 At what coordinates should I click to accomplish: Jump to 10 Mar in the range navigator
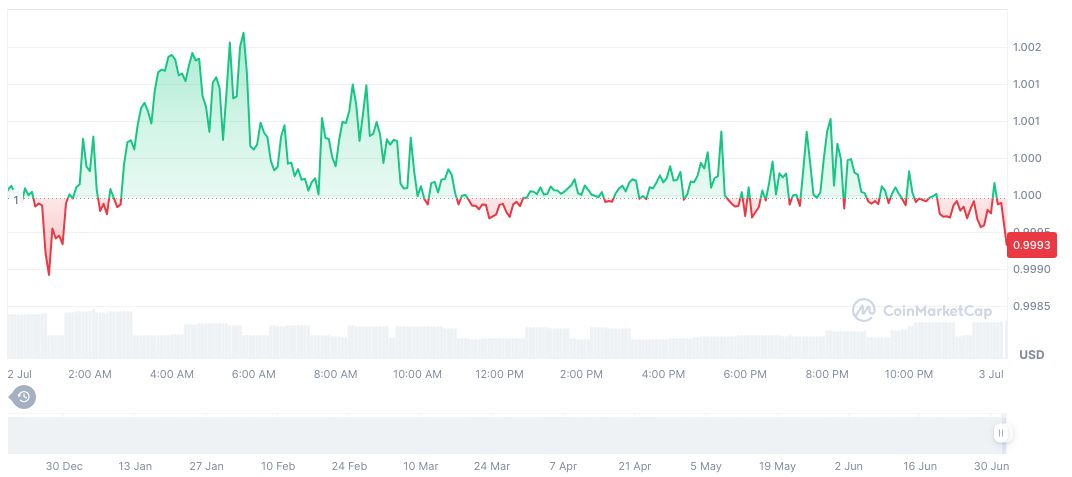point(420,466)
